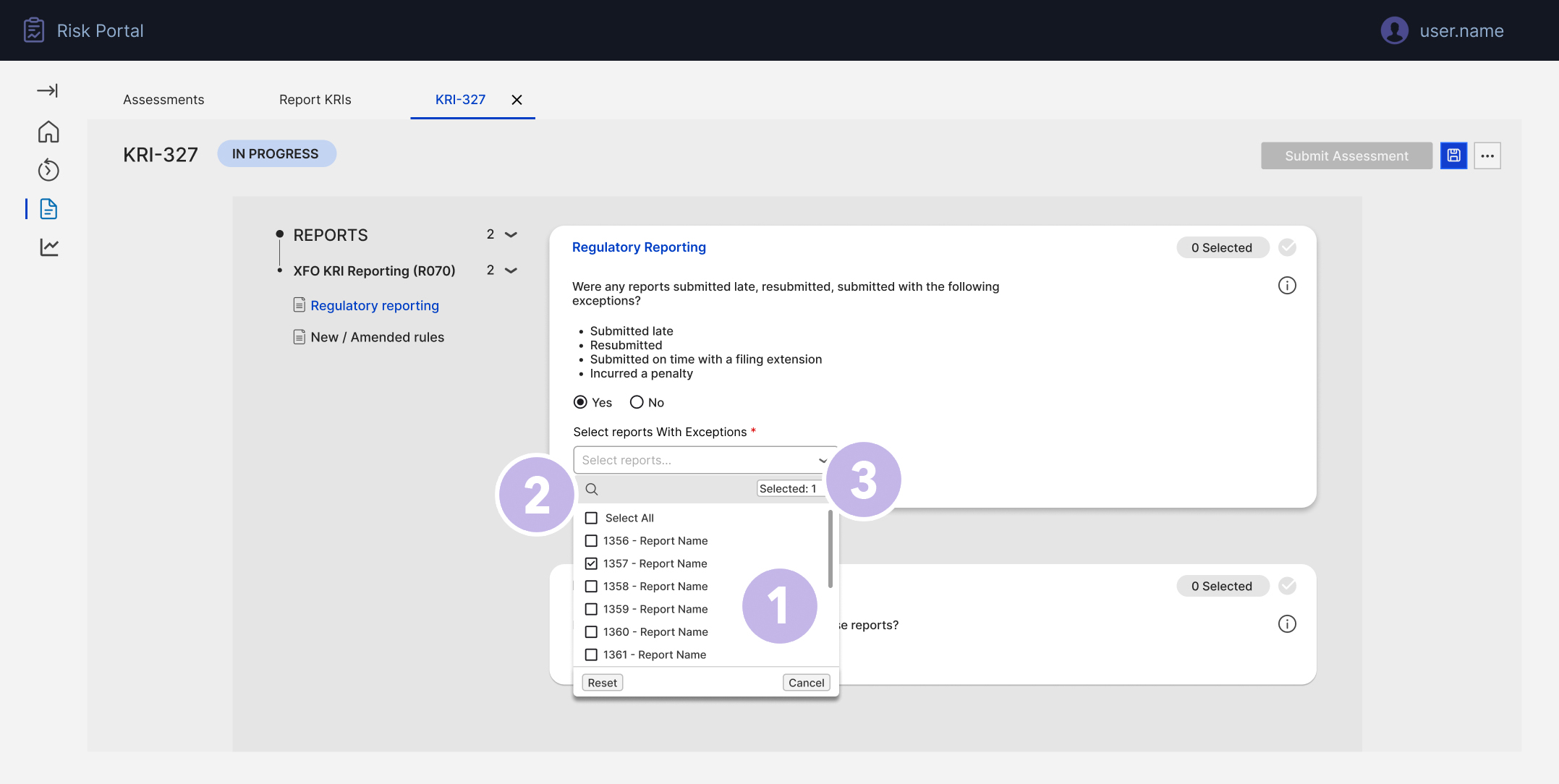
Task: Click Cancel in the dropdown
Action: click(806, 683)
